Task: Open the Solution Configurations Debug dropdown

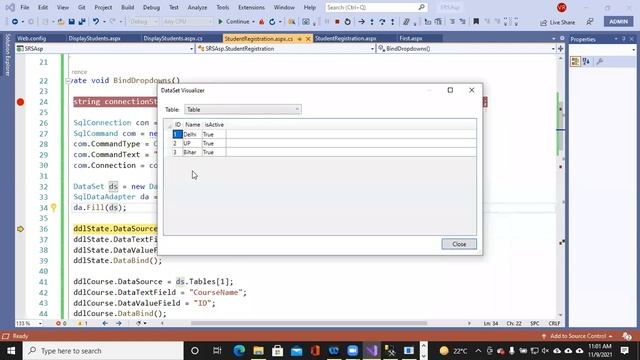Action: pyautogui.click(x=142, y=22)
